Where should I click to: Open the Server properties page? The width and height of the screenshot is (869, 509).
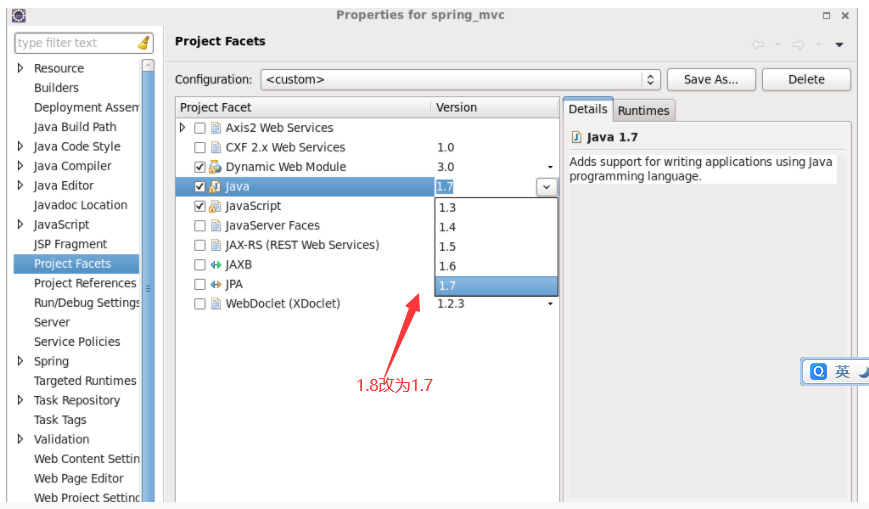coord(52,322)
